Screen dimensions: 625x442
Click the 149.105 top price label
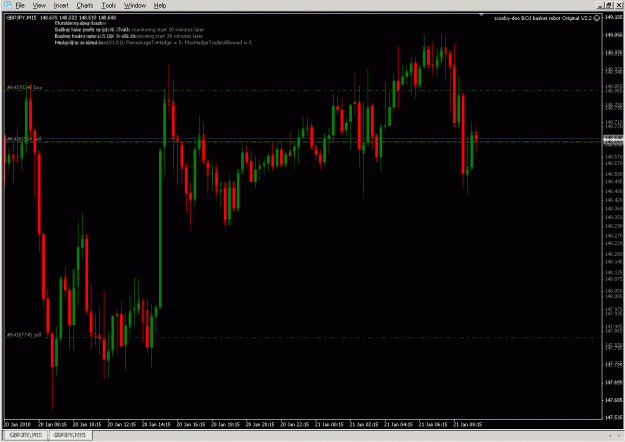[x=614, y=17]
